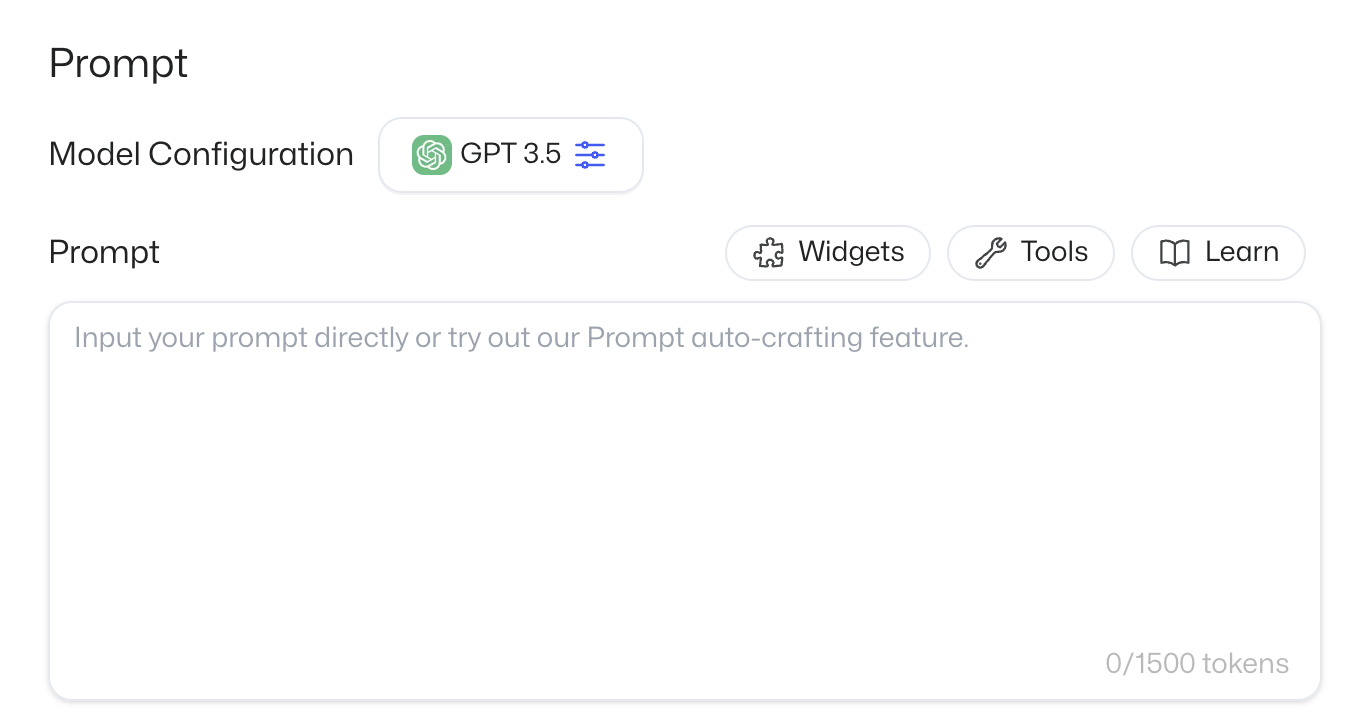Open the Learn guide

(1217, 253)
